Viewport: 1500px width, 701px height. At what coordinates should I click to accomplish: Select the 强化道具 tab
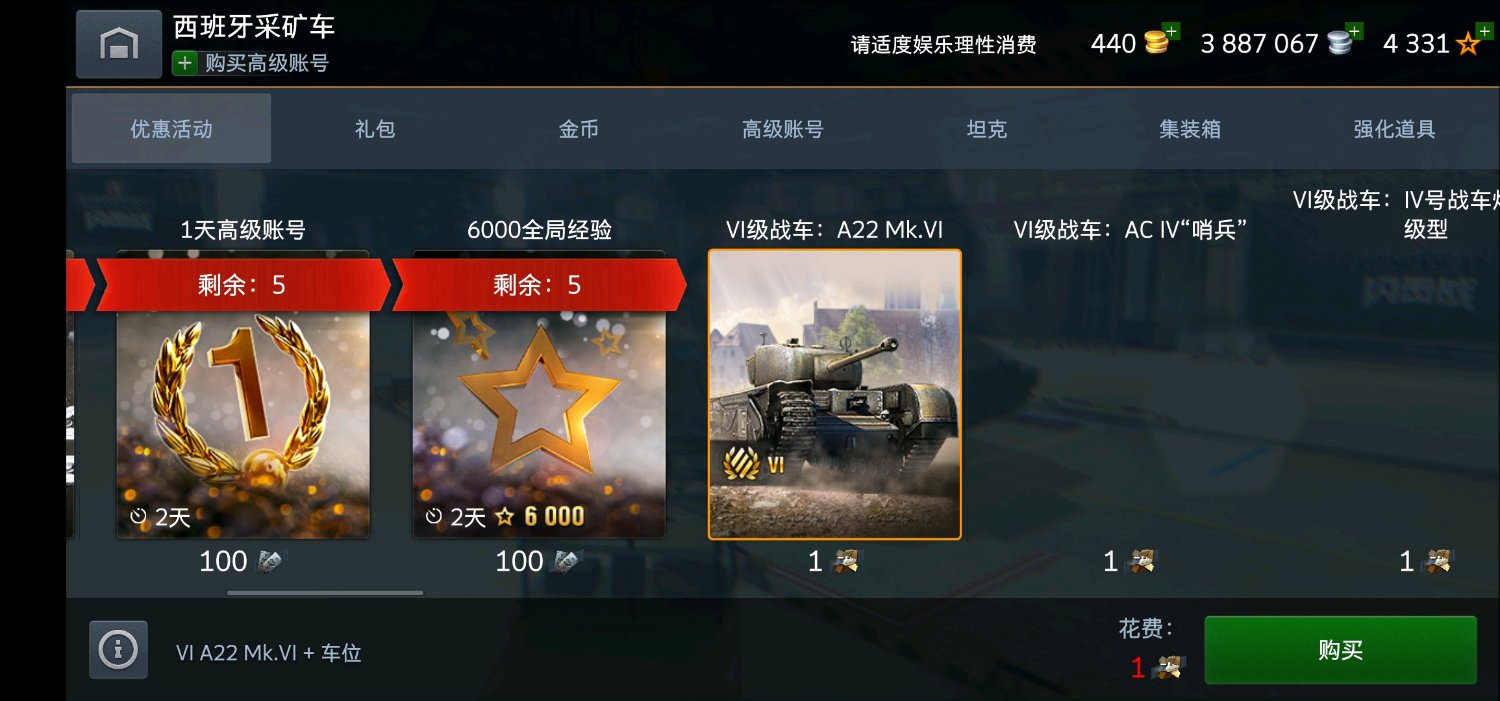click(1395, 129)
